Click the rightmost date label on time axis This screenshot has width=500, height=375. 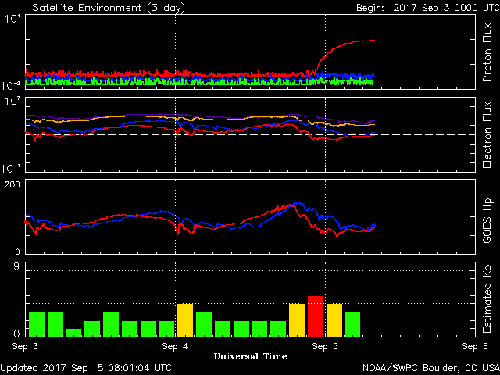point(475,347)
